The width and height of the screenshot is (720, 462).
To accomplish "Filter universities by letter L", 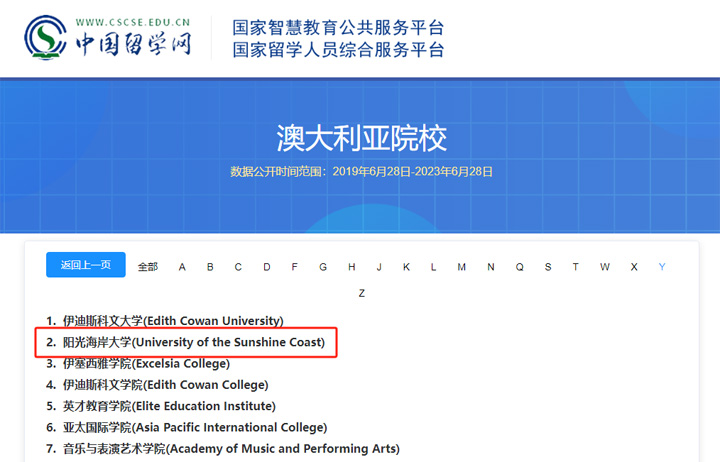I will tap(433, 267).
